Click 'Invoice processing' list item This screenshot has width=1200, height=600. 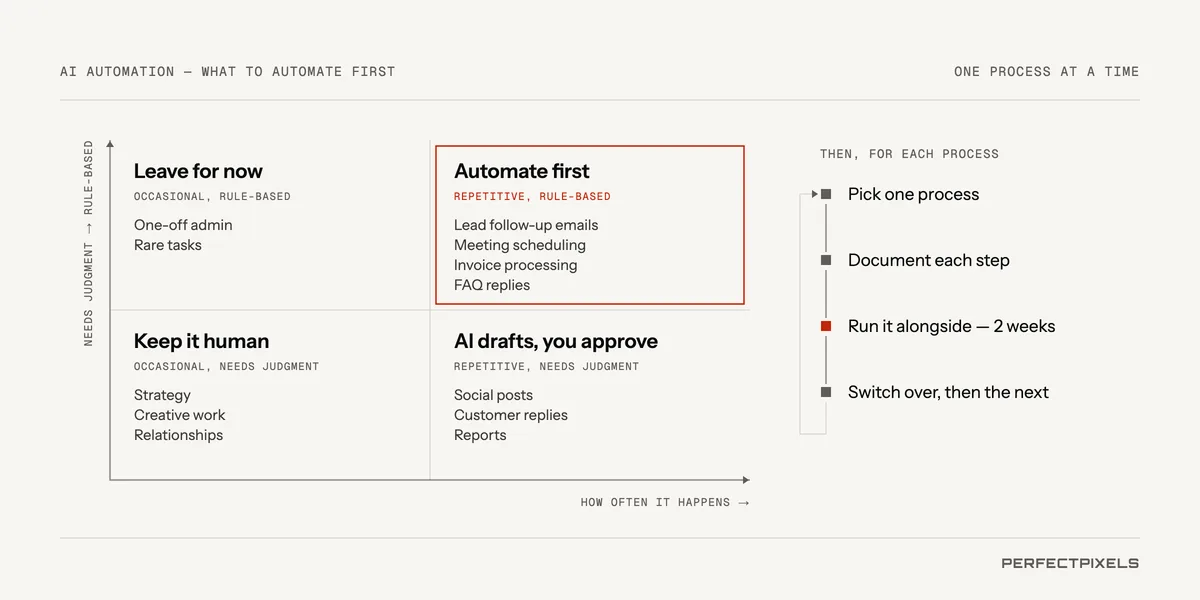click(x=515, y=265)
